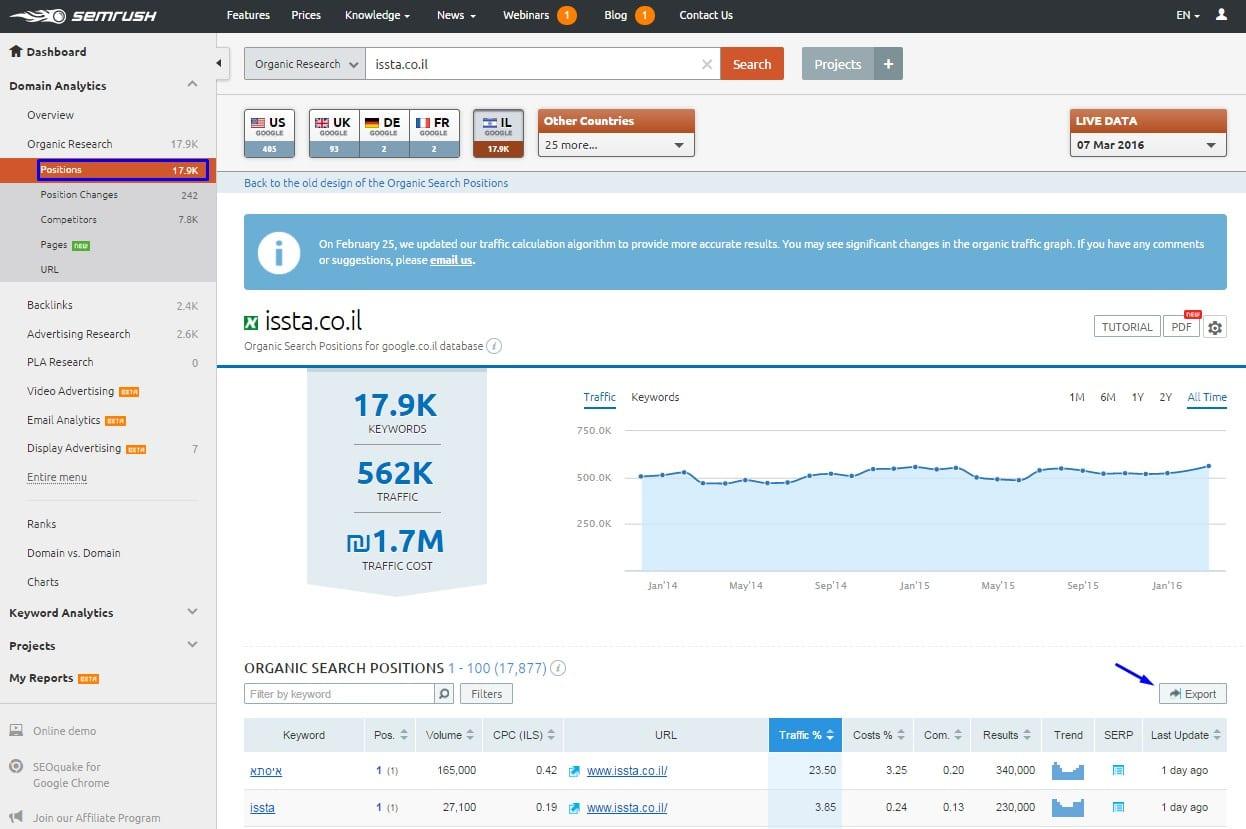The width and height of the screenshot is (1246, 829).
Task: Clear the search field with the X
Action: [x=707, y=64]
